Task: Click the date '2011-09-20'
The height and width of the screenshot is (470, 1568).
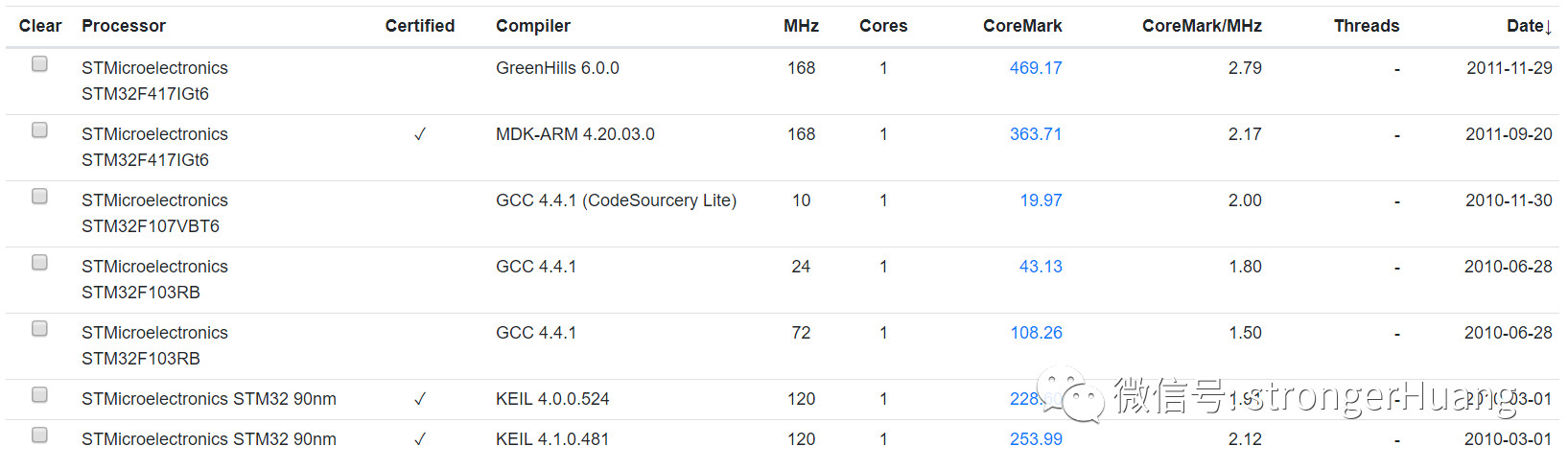Action: tap(1509, 134)
